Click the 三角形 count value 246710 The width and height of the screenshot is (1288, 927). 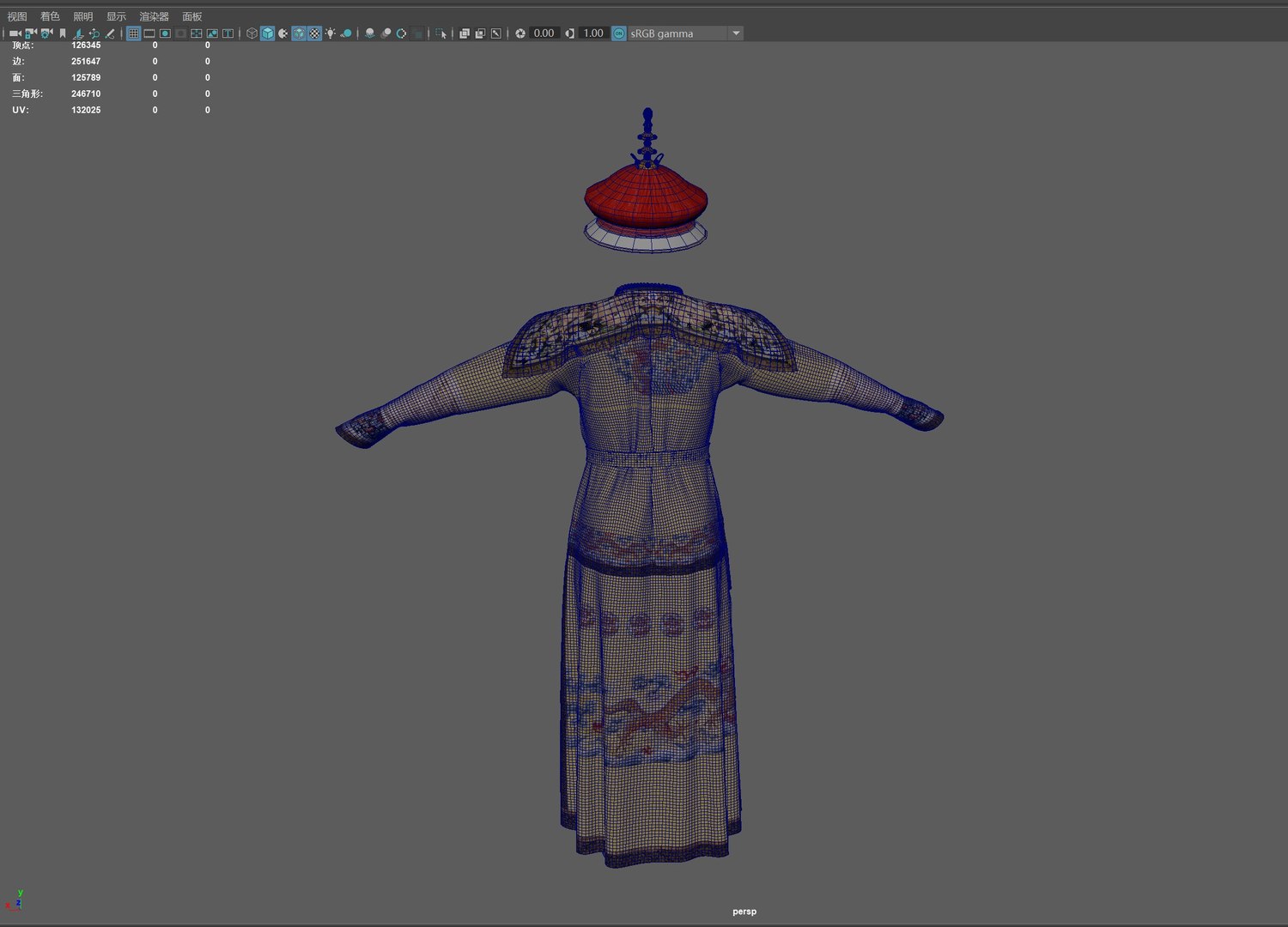[86, 94]
